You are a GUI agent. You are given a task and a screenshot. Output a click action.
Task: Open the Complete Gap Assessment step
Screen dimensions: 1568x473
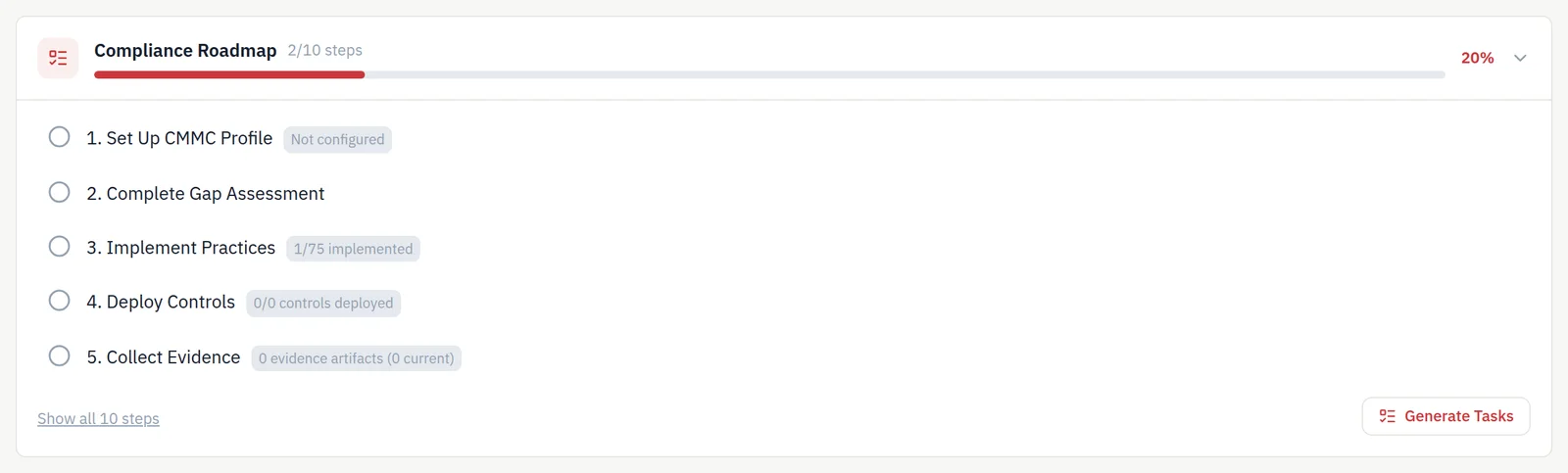tap(205, 194)
